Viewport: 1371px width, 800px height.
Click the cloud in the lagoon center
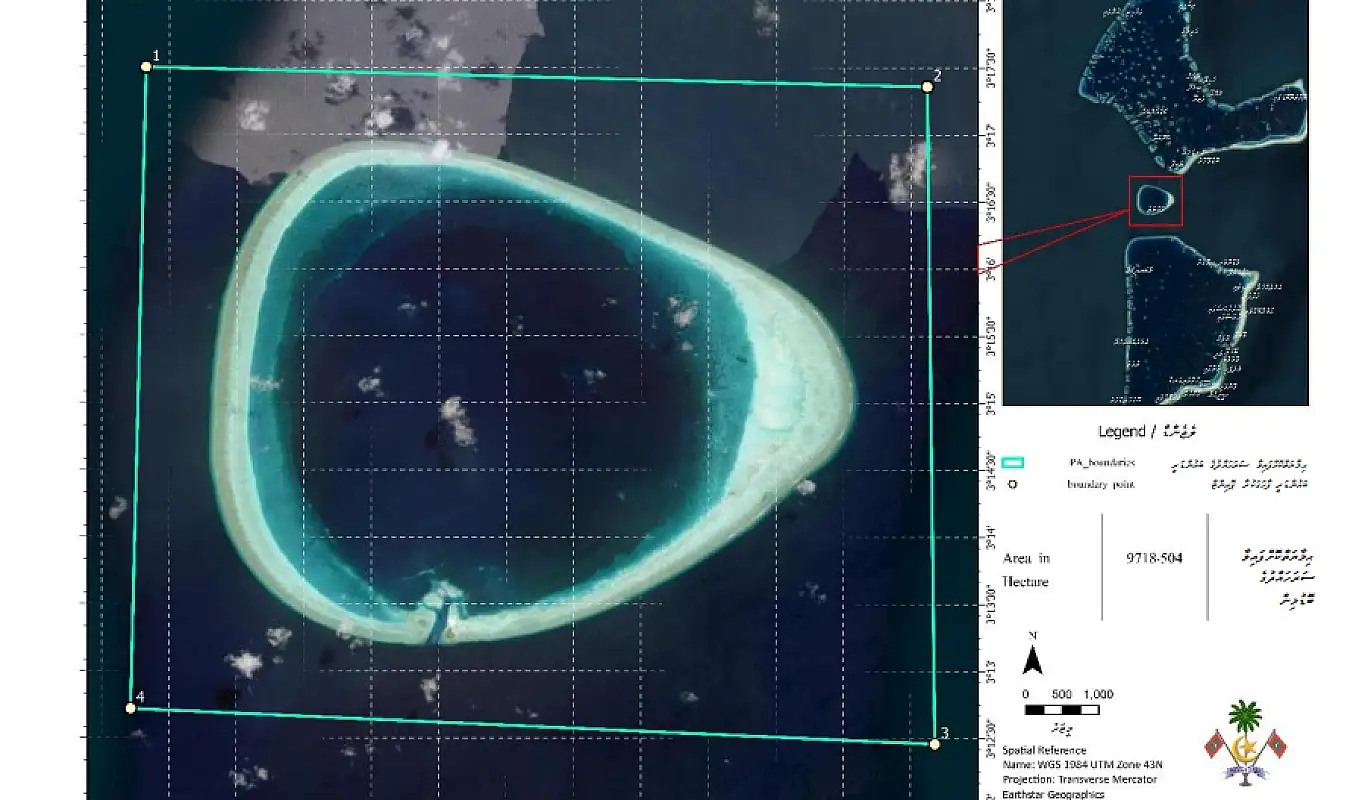pyautogui.click(x=456, y=420)
